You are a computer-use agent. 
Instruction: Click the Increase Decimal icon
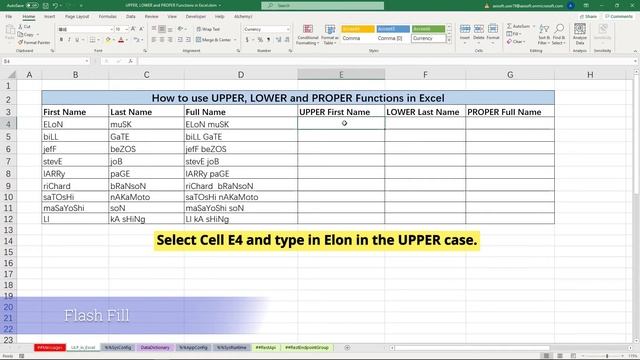pyautogui.click(x=278, y=40)
